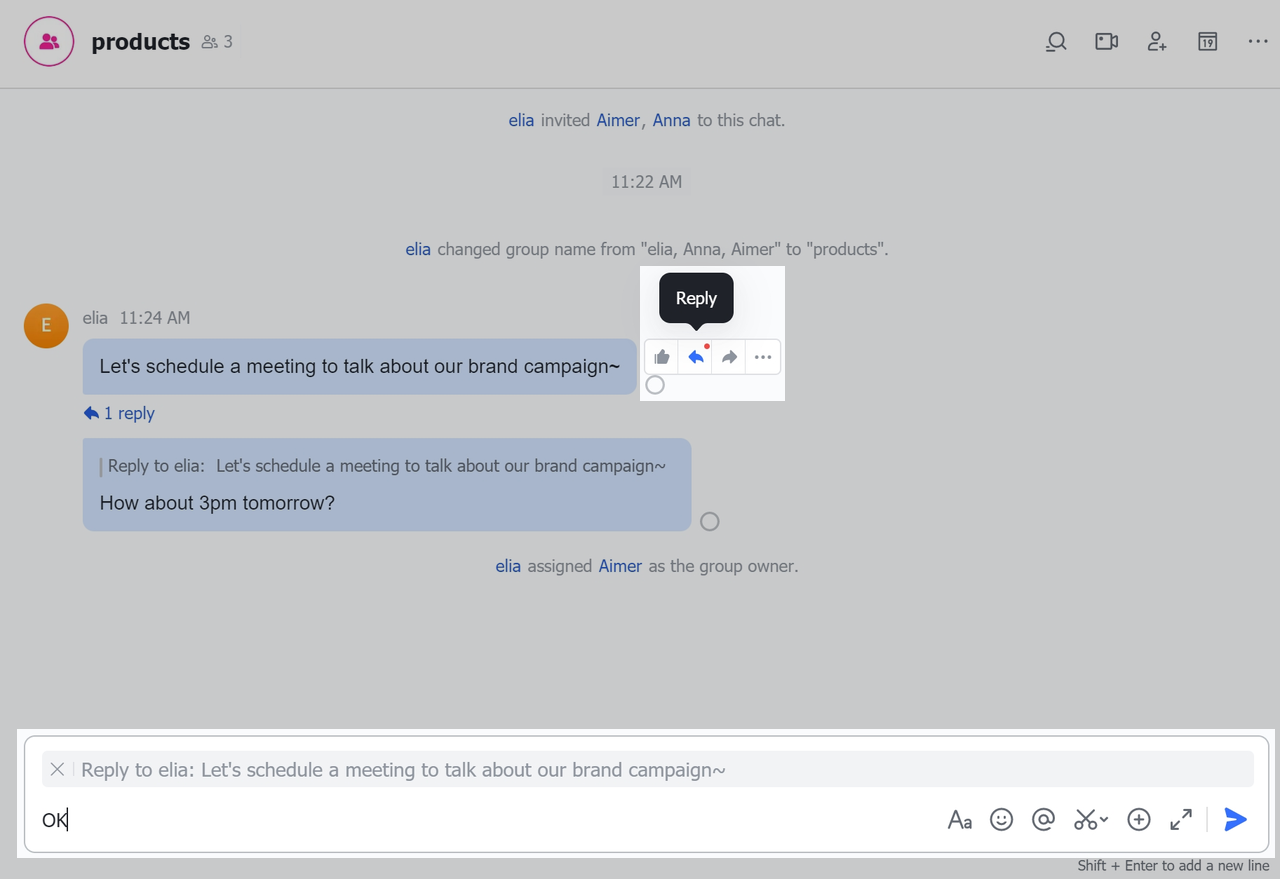1280x879 pixels.
Task: Add a new member to the group
Action: coord(1157,42)
